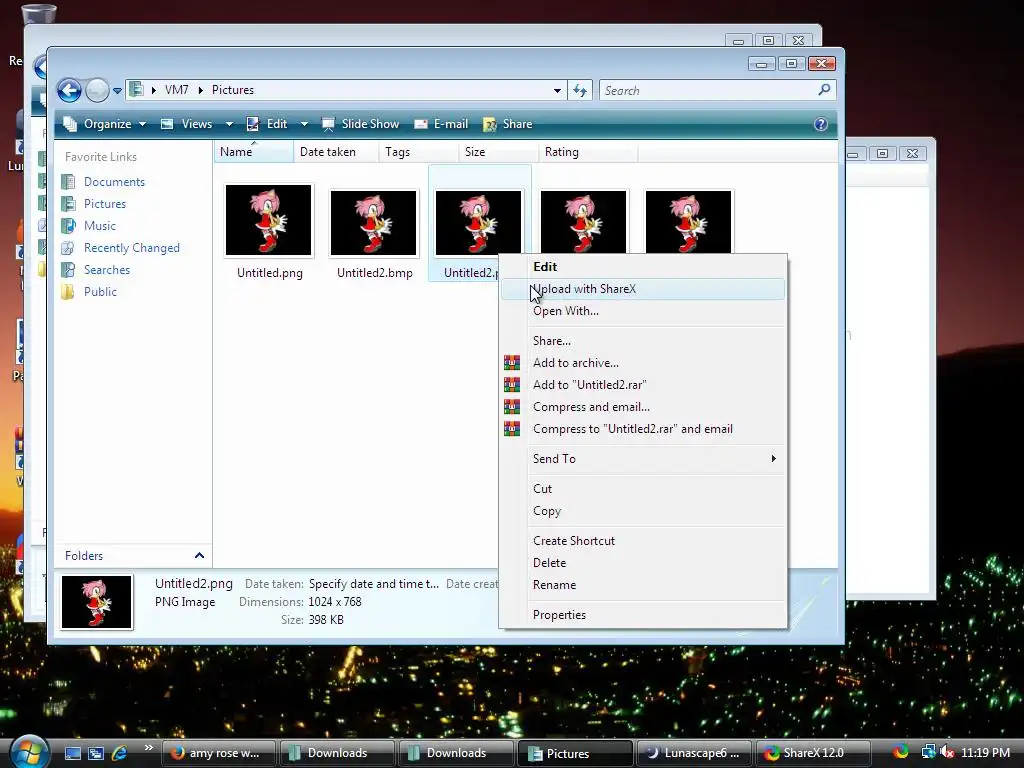
Task: Click the search magnifier icon
Action: (824, 89)
